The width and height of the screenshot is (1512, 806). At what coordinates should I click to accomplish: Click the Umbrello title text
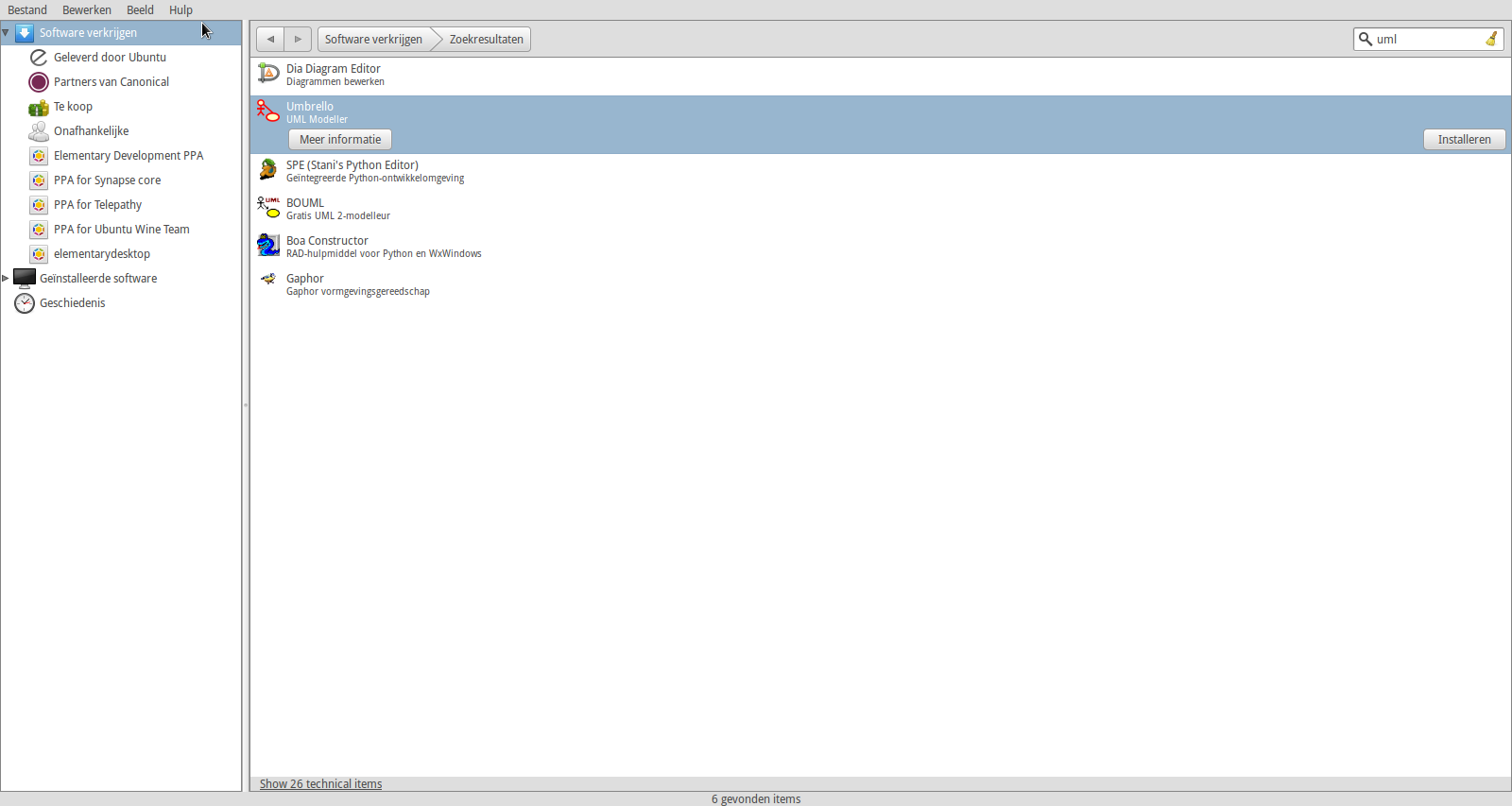coord(310,107)
